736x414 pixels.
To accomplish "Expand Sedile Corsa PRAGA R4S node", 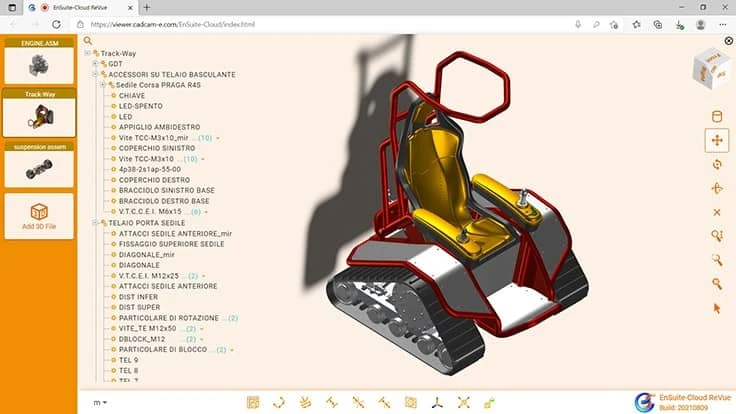I will (x=103, y=85).
